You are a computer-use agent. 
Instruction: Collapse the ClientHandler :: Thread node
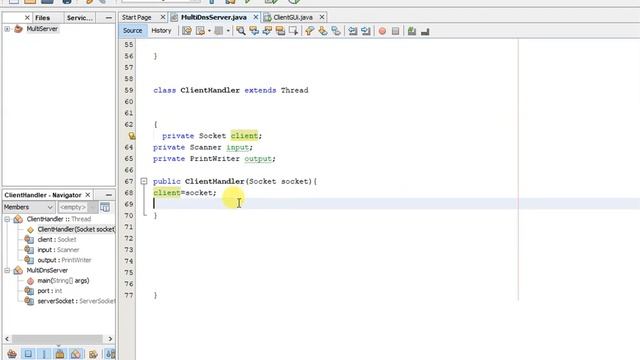7,219
